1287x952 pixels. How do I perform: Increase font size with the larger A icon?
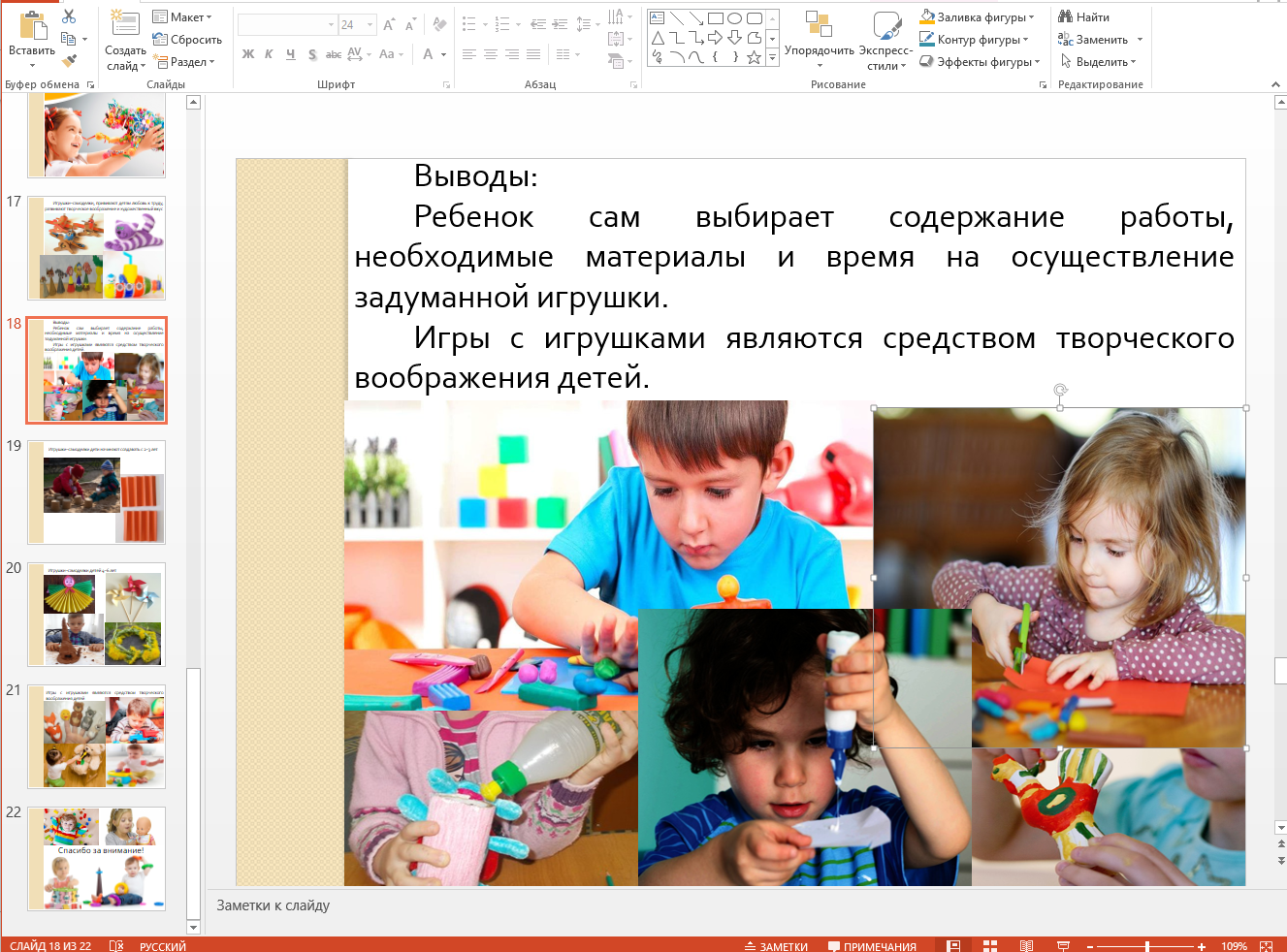[x=389, y=24]
